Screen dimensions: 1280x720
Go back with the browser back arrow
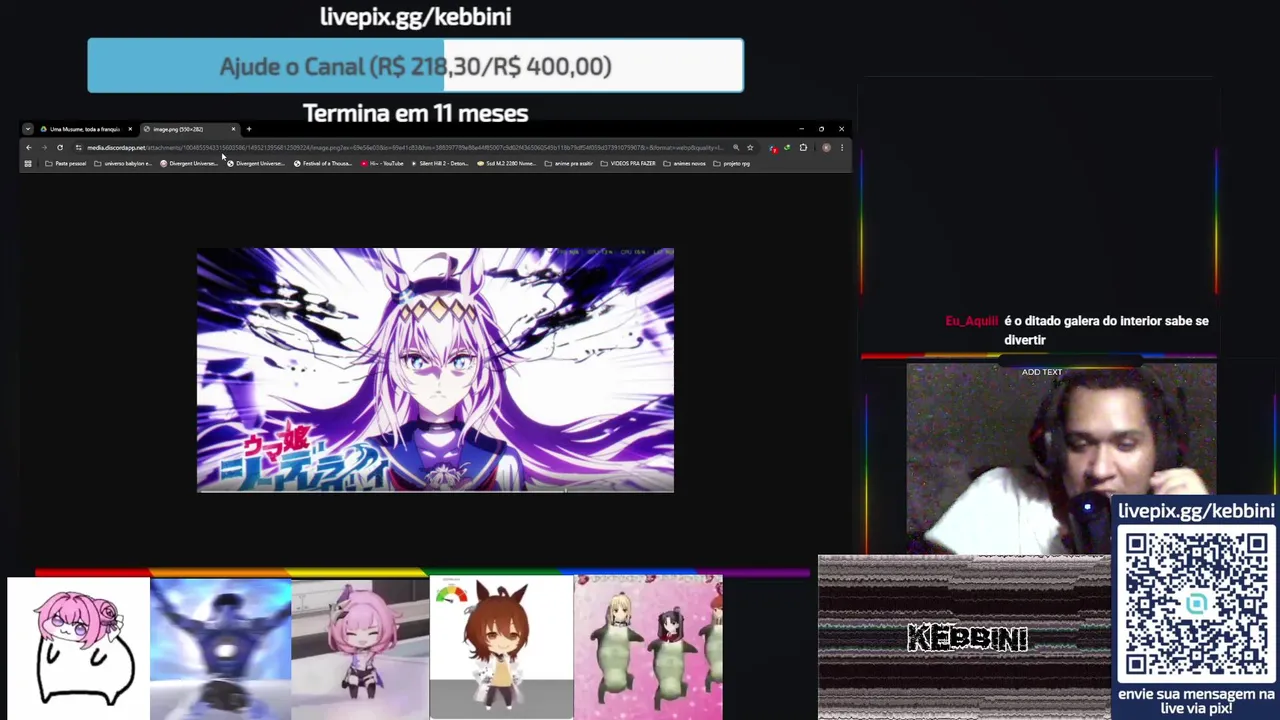pos(29,148)
